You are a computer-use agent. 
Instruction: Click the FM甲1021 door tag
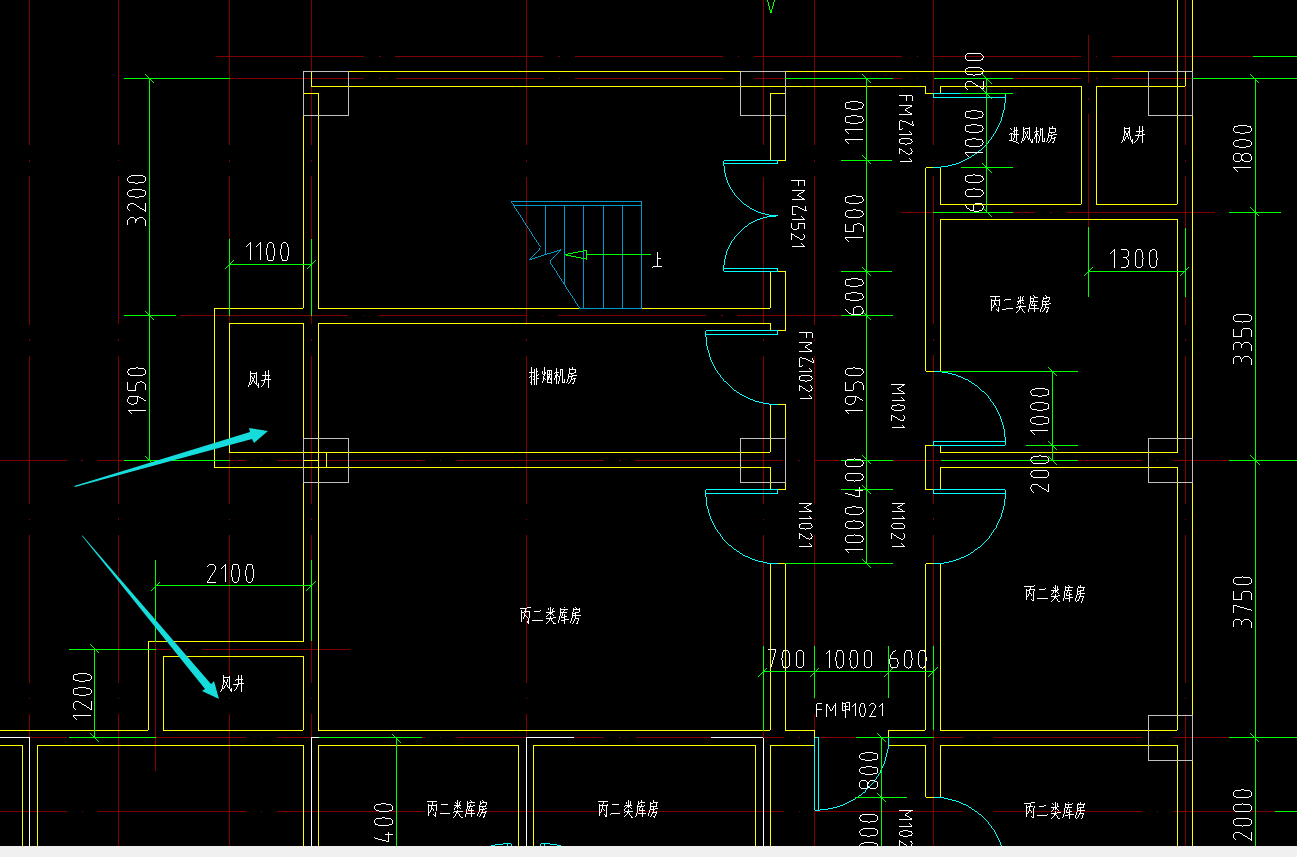pyautogui.click(x=849, y=710)
